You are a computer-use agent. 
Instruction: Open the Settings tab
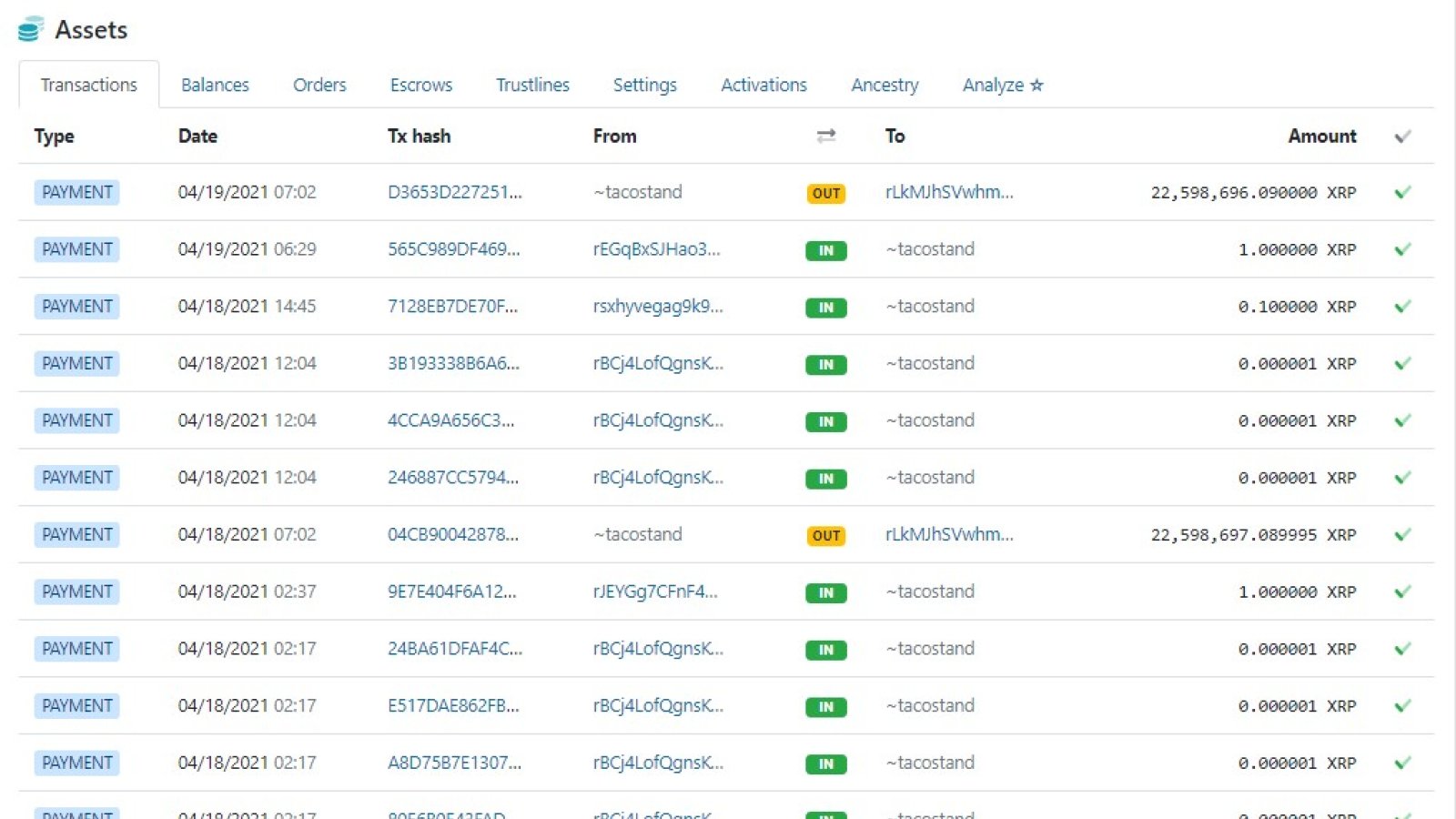(645, 85)
